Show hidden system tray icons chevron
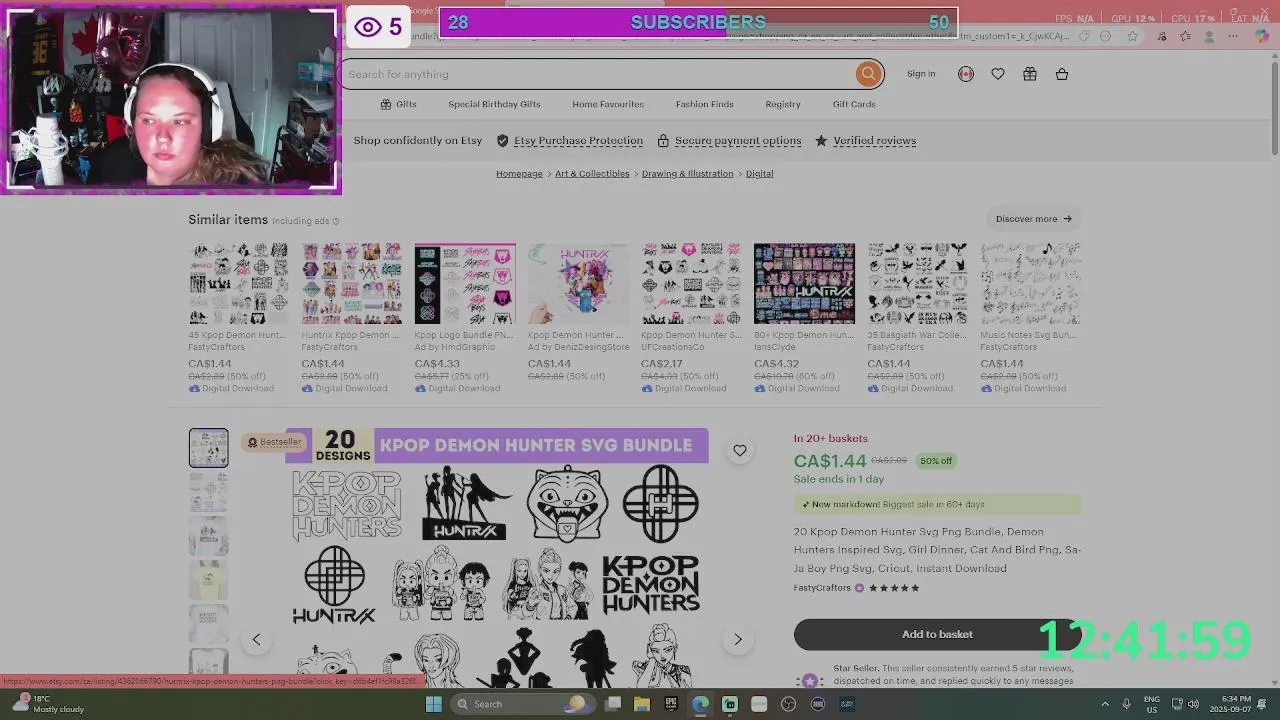The height and width of the screenshot is (720, 1280). point(1105,704)
